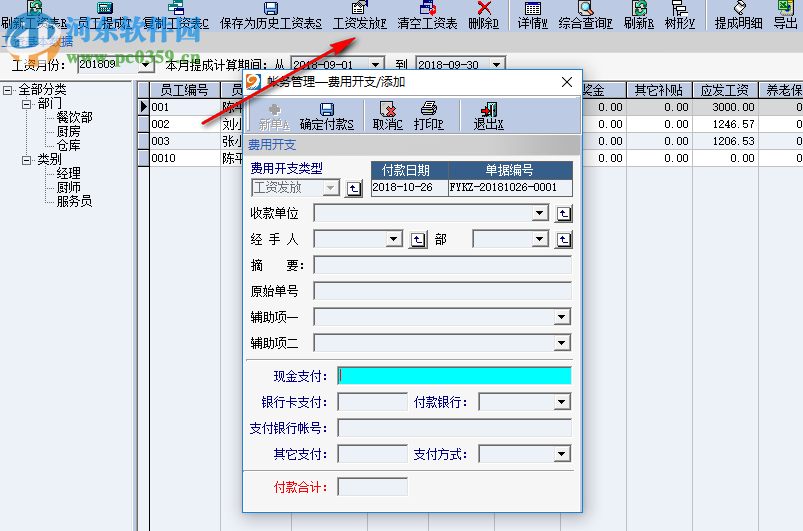Open 员工提成 toolbar button
The image size is (803, 531).
(104, 16)
